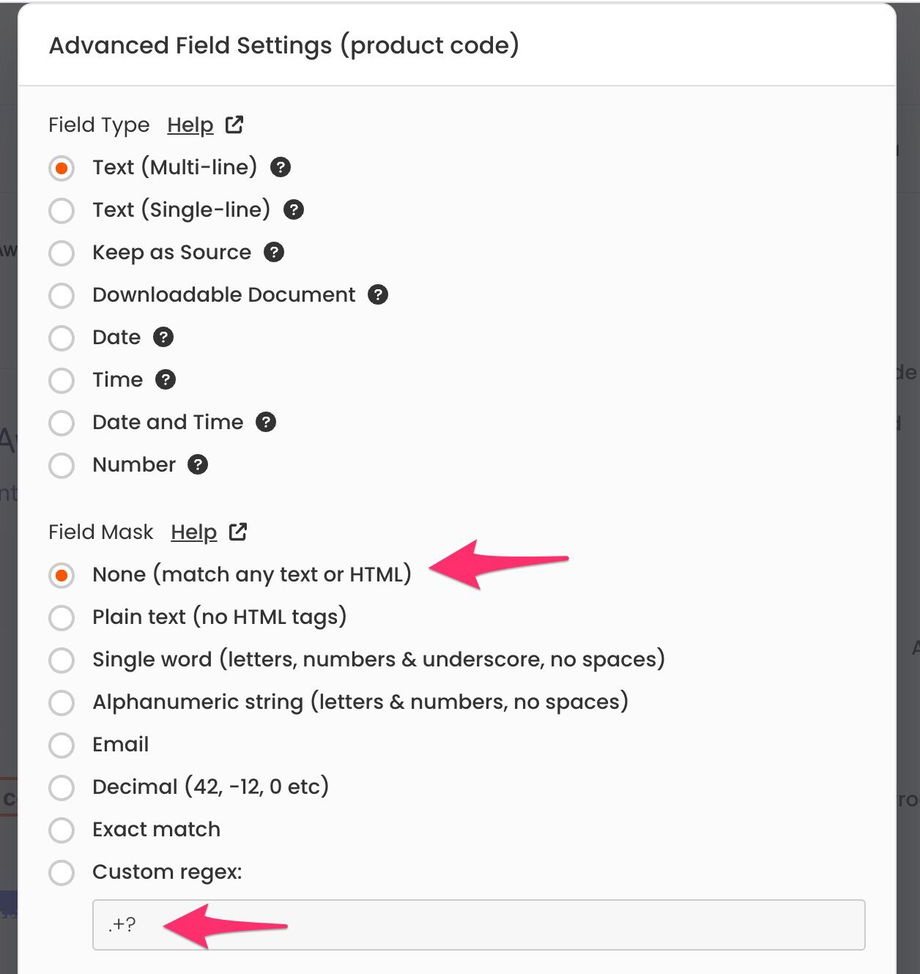The image size is (920, 974).
Task: Open external link icon beside Field Mask Help
Action: pyautogui.click(x=238, y=532)
